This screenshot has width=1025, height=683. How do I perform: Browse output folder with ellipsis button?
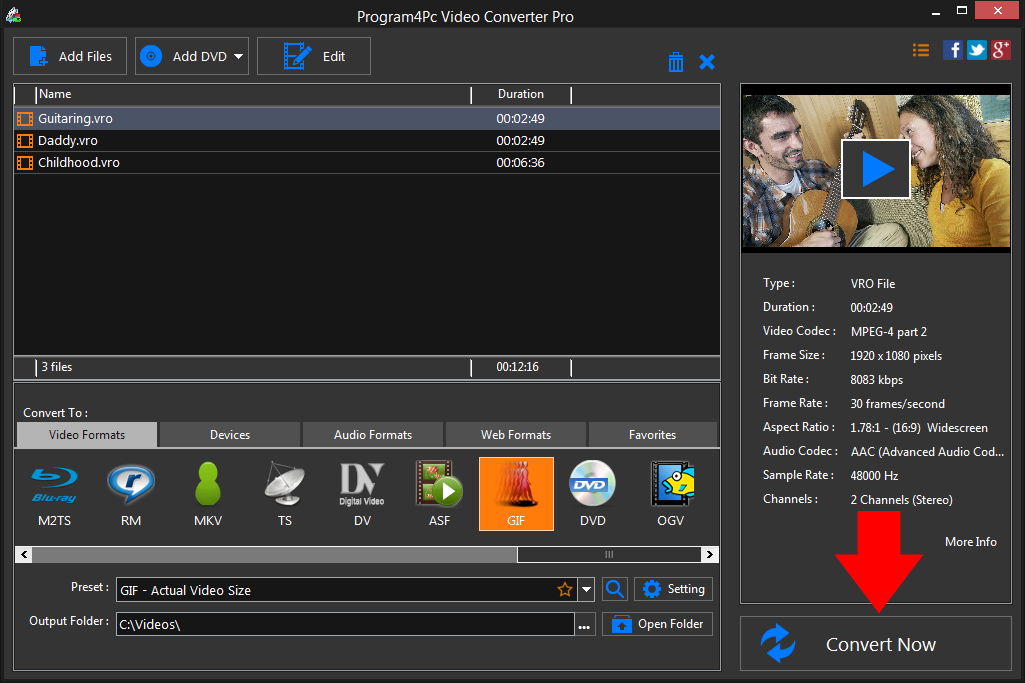click(x=585, y=625)
